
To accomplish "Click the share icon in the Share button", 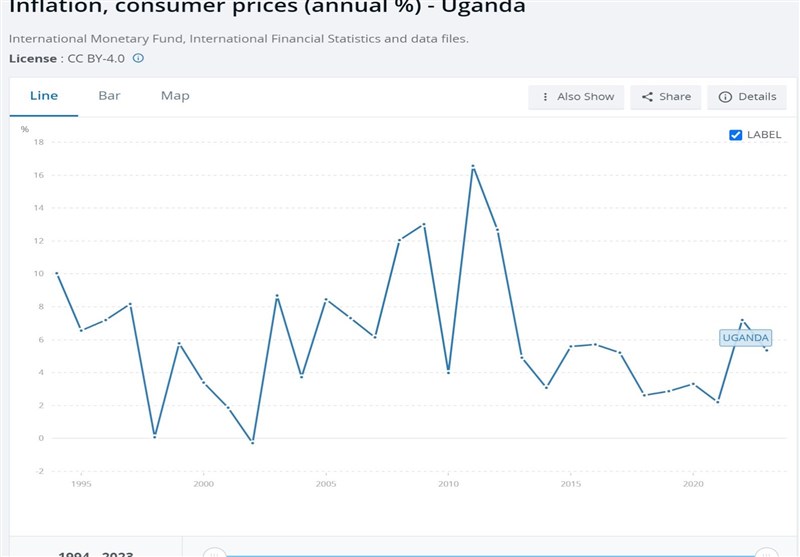I will coord(647,97).
